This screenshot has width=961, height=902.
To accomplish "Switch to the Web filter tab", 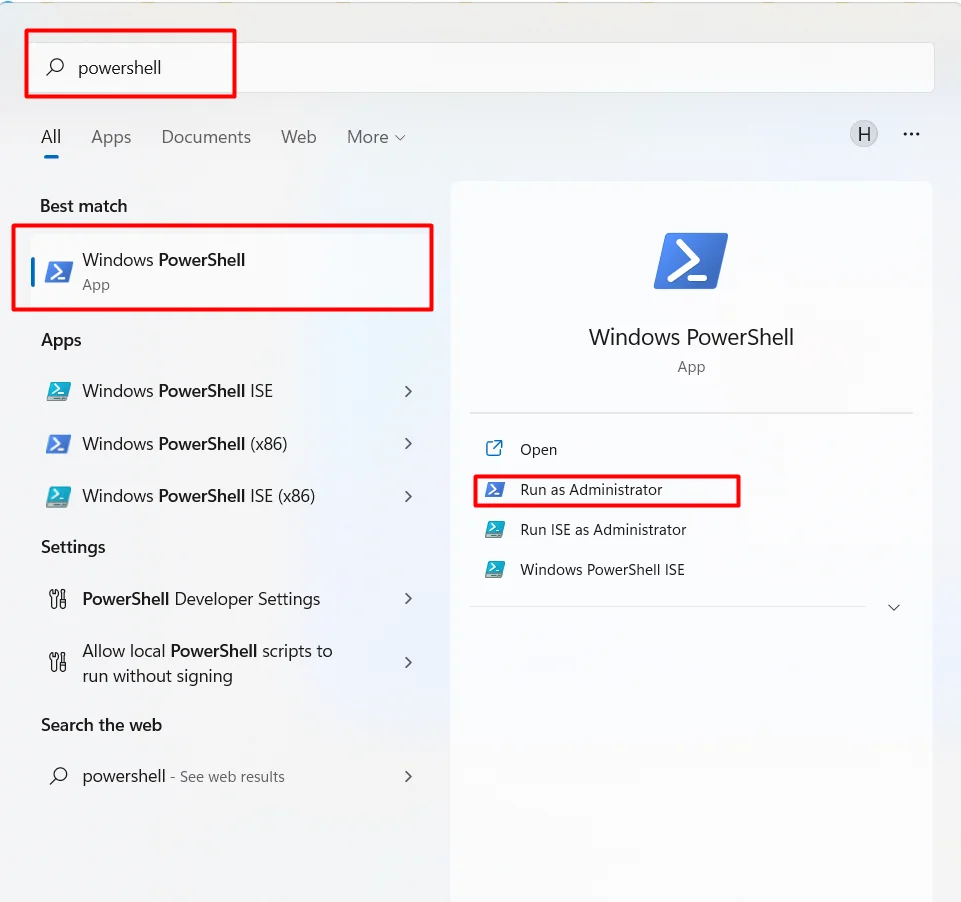I will tap(298, 137).
